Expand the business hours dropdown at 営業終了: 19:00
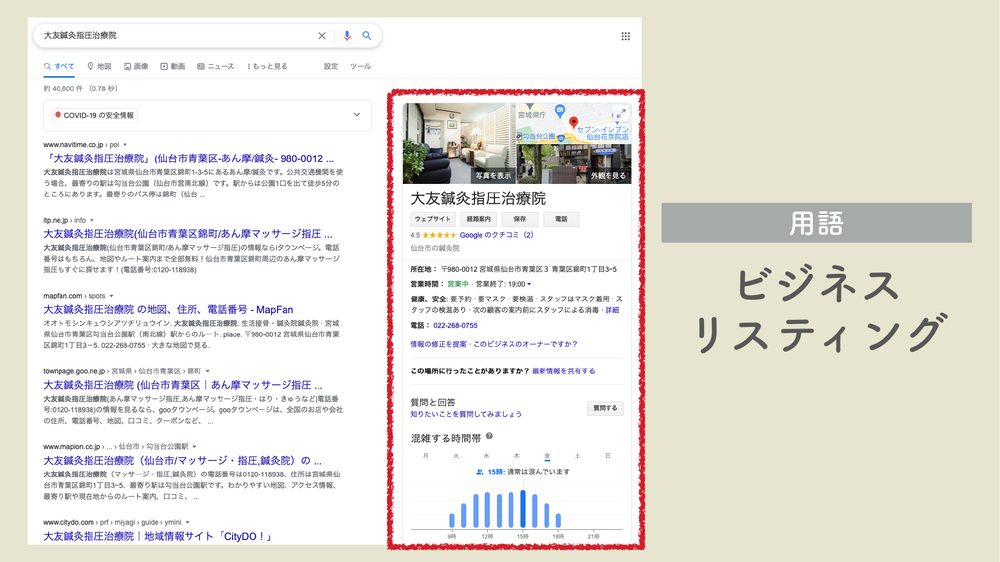 [529, 285]
